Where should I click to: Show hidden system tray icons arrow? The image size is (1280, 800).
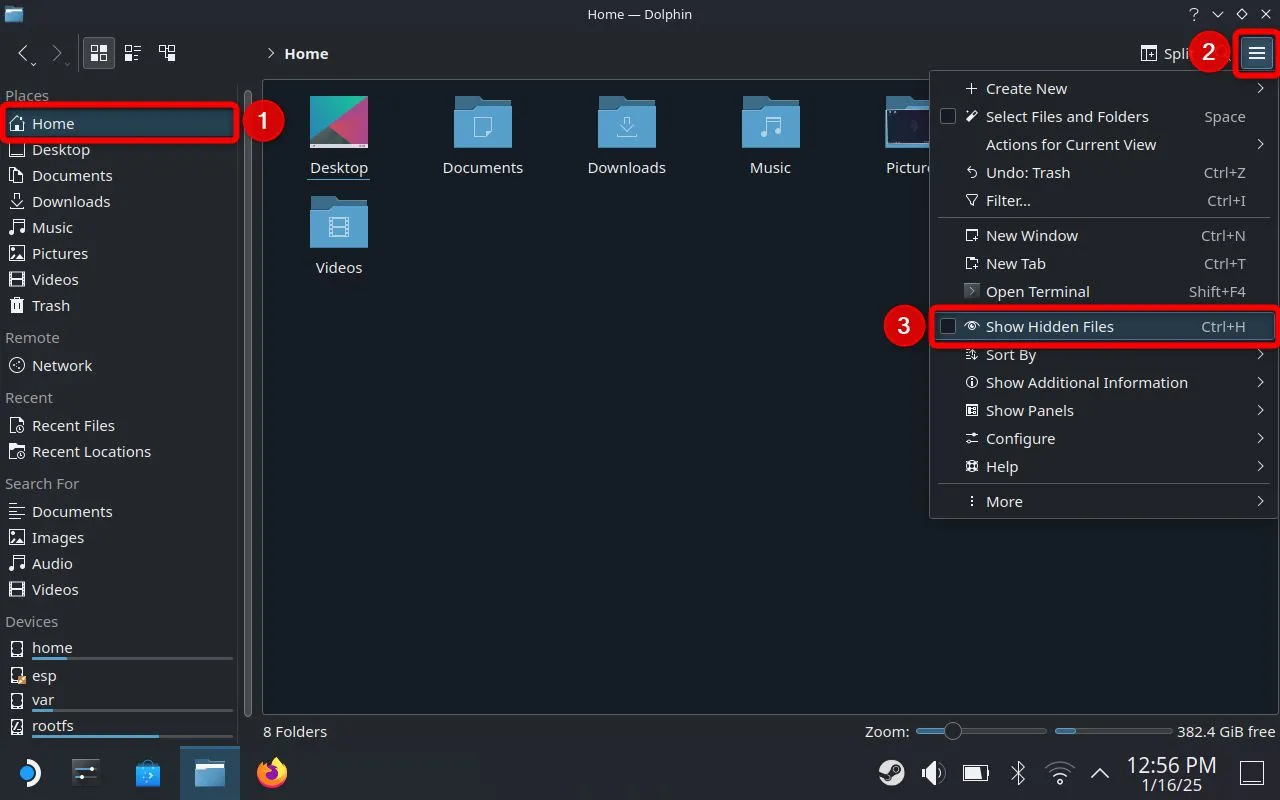tap(1100, 773)
